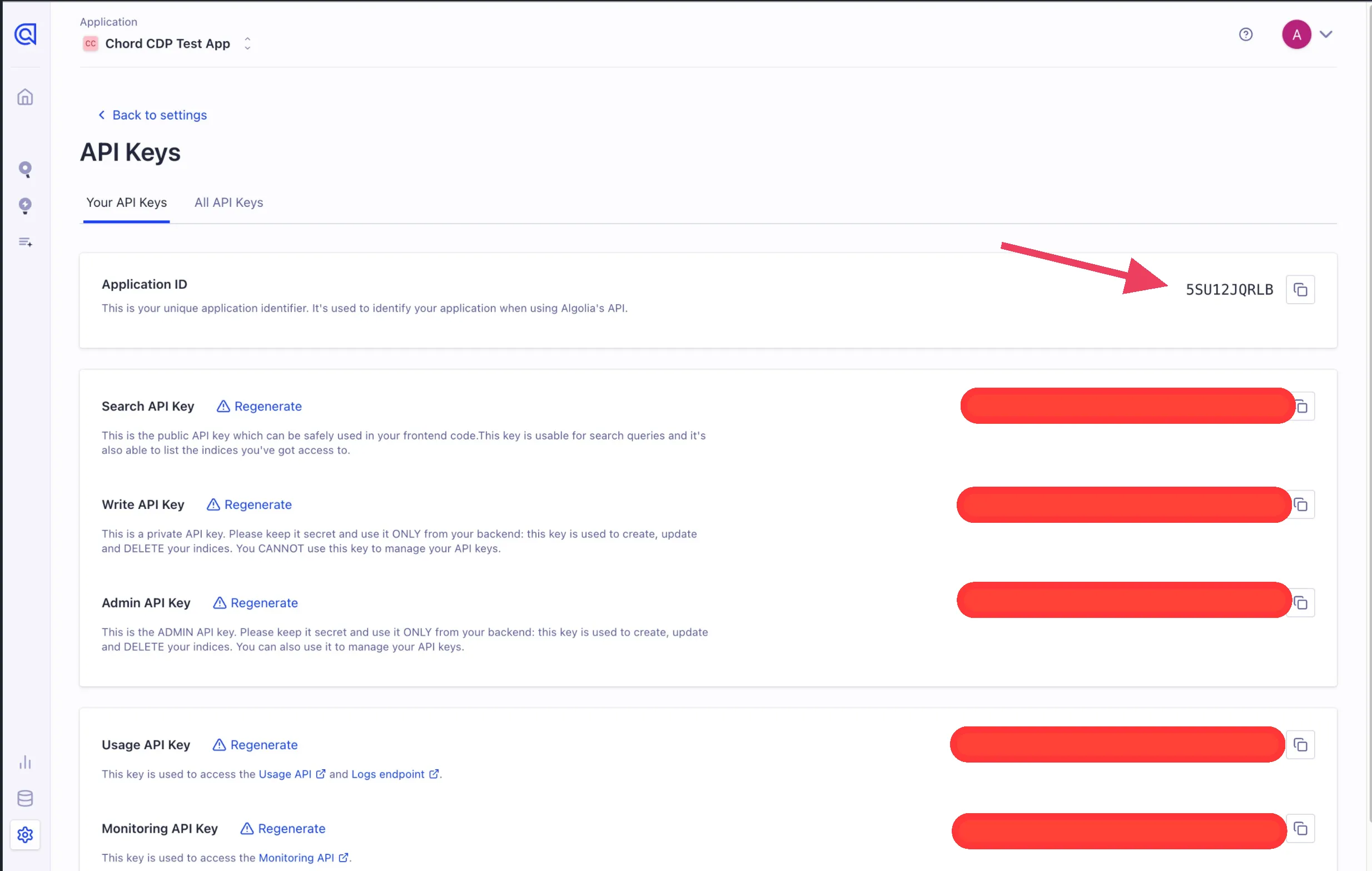This screenshot has width=1372, height=871.
Task: Switch to the All API Keys tab
Action: (228, 202)
